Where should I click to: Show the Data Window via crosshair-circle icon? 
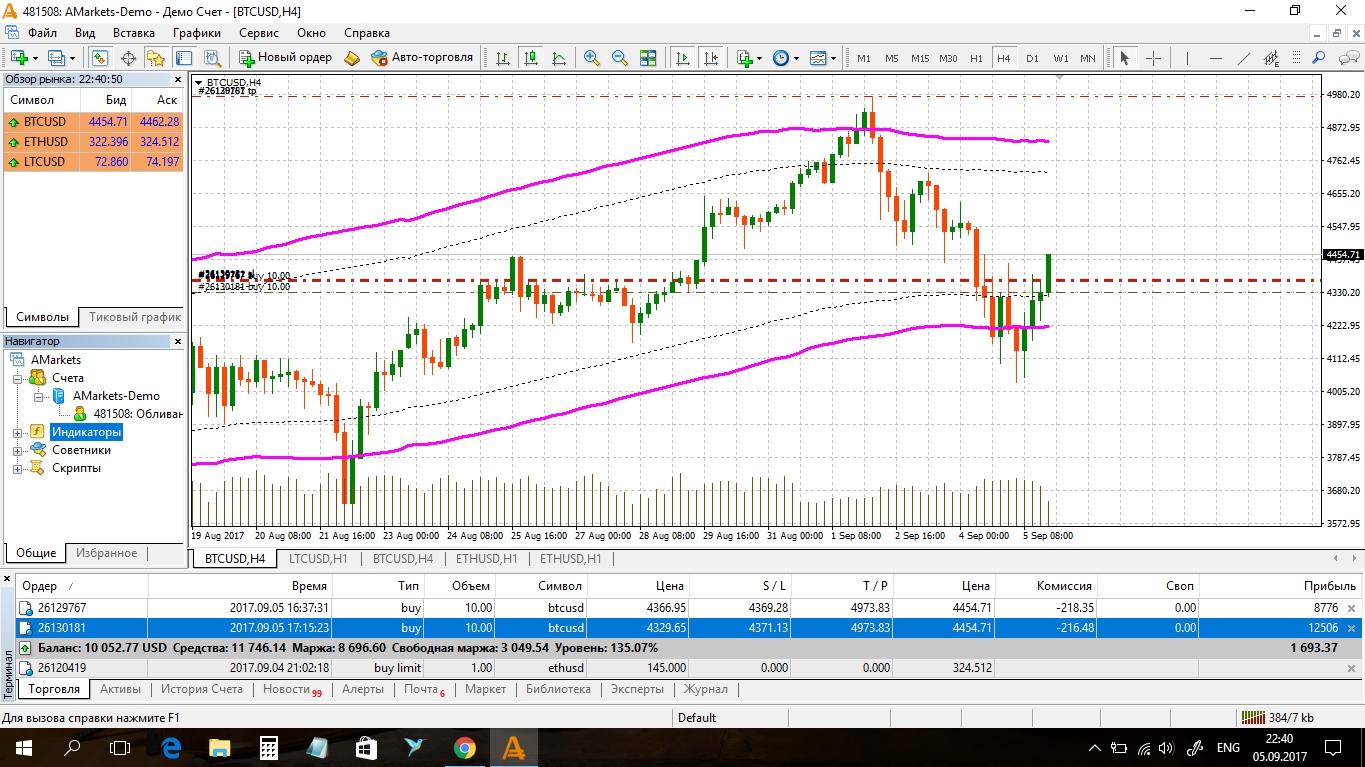coord(128,58)
